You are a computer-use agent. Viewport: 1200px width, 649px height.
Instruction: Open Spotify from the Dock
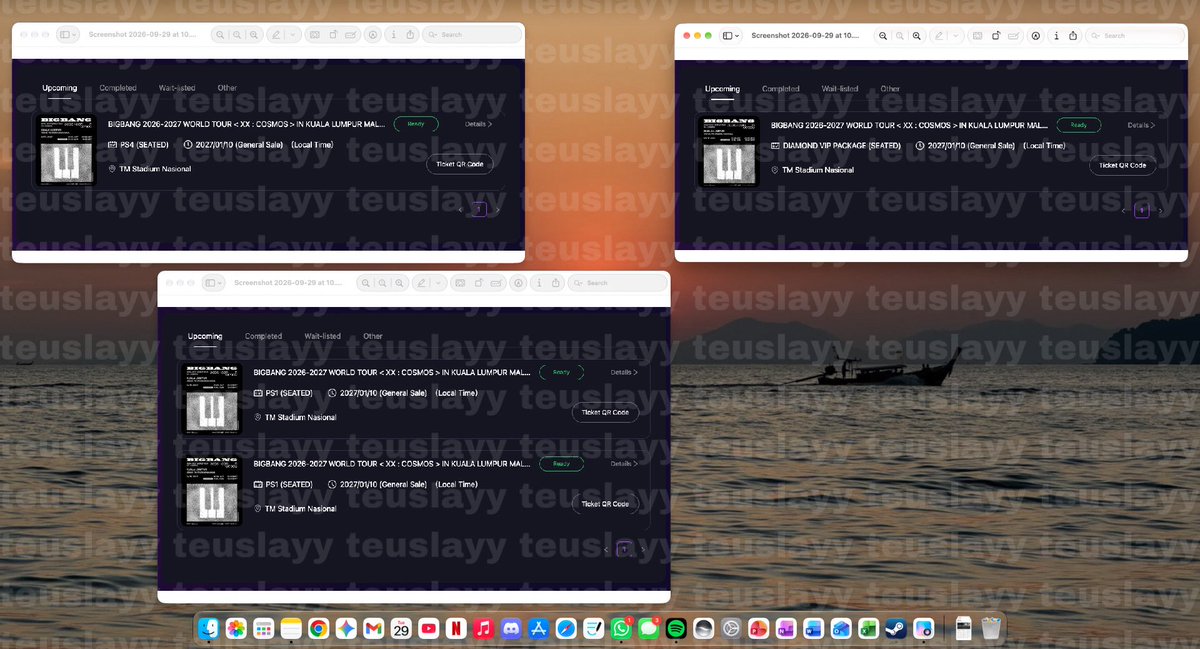point(675,628)
